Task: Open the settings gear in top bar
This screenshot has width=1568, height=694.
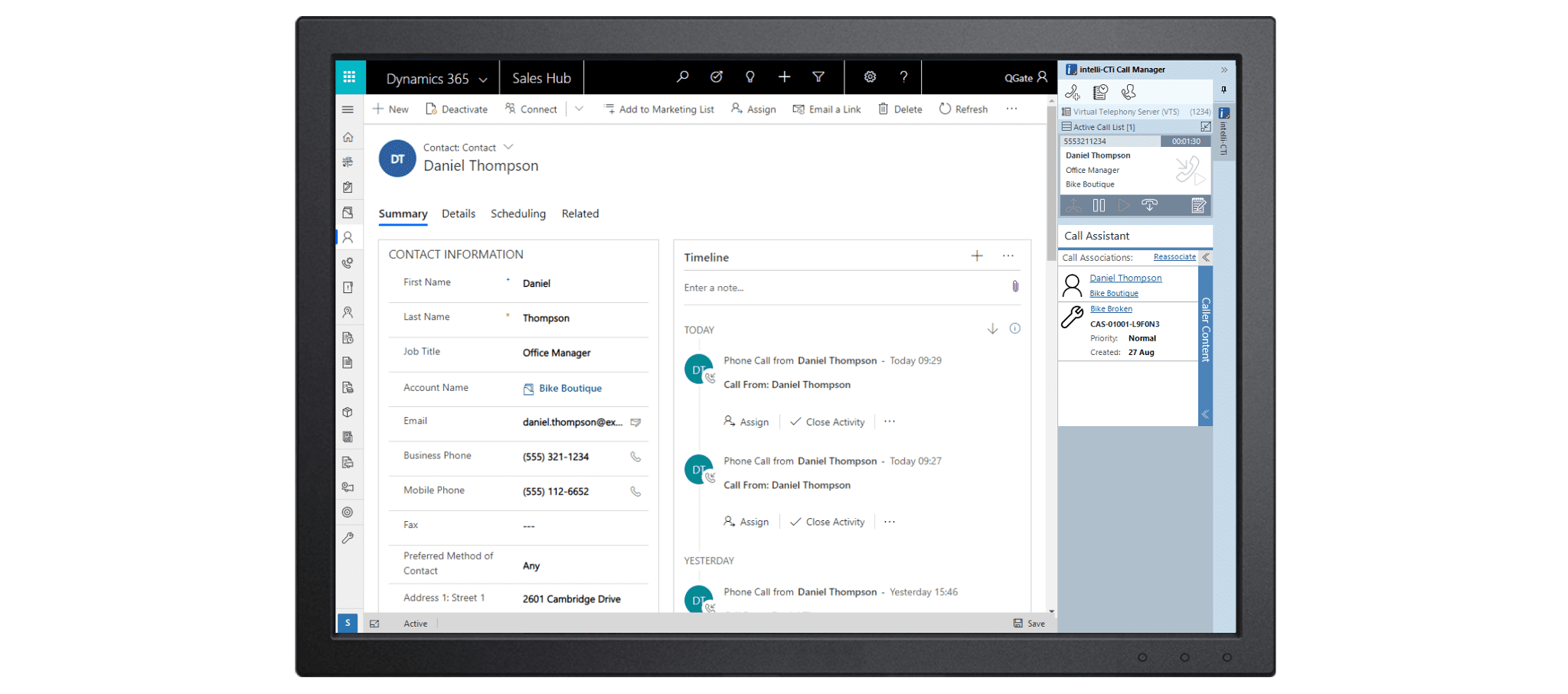Action: click(870, 77)
